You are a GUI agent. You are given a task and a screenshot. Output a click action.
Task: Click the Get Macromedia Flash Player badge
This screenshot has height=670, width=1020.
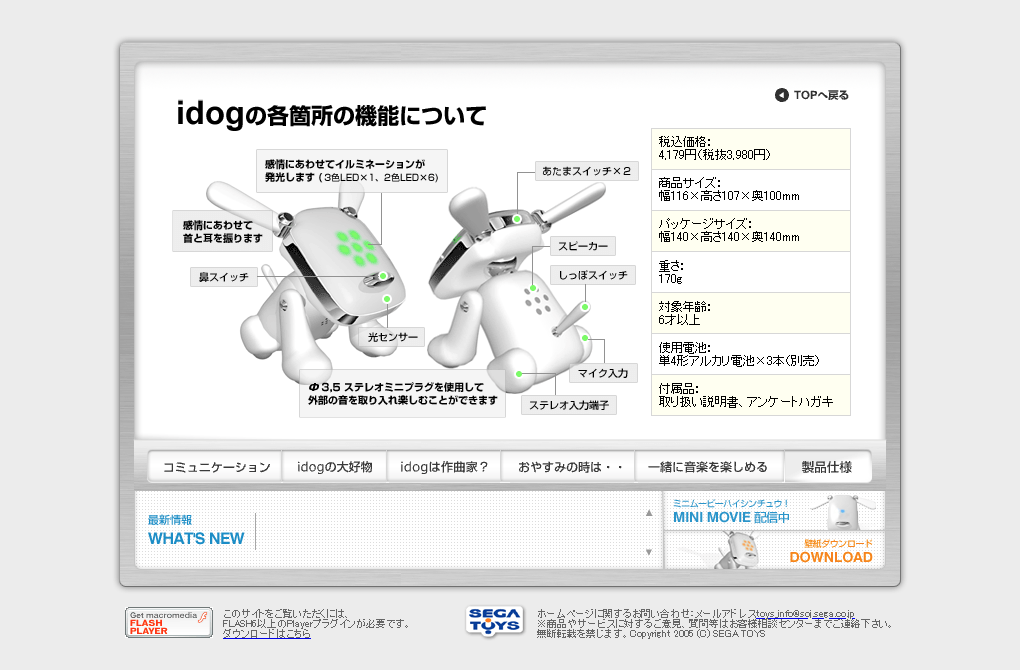pos(168,623)
